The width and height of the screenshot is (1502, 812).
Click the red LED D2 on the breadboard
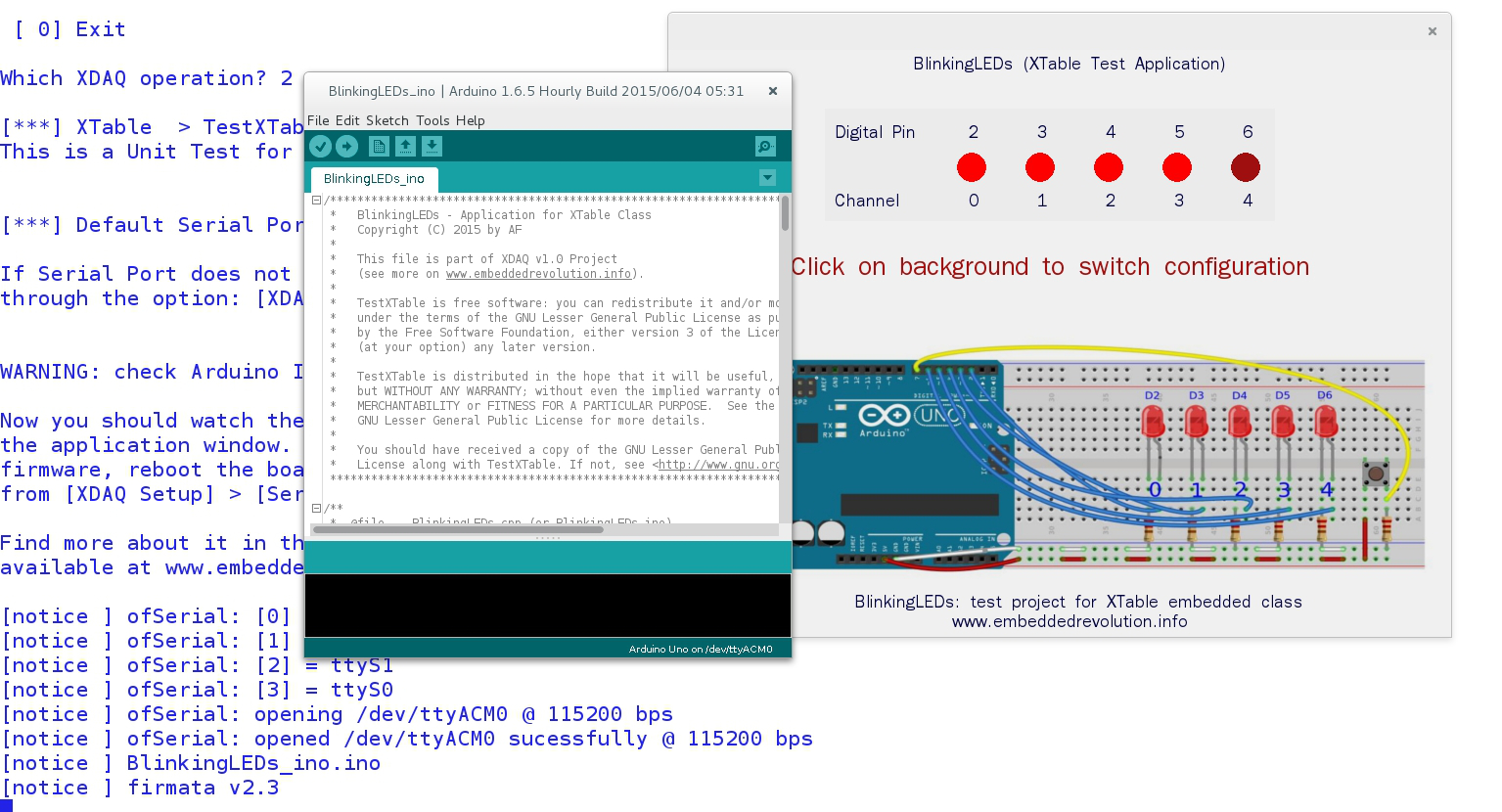point(1154,421)
